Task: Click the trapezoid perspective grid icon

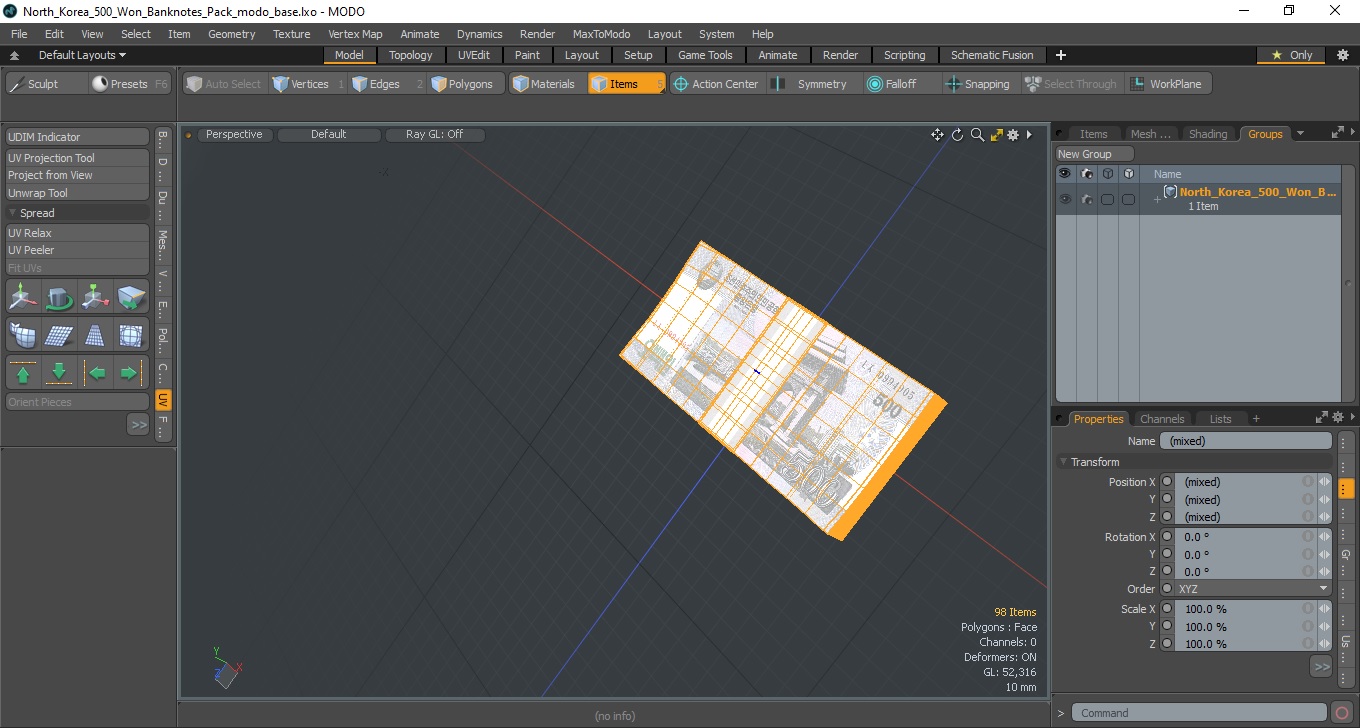Action: click(96, 335)
